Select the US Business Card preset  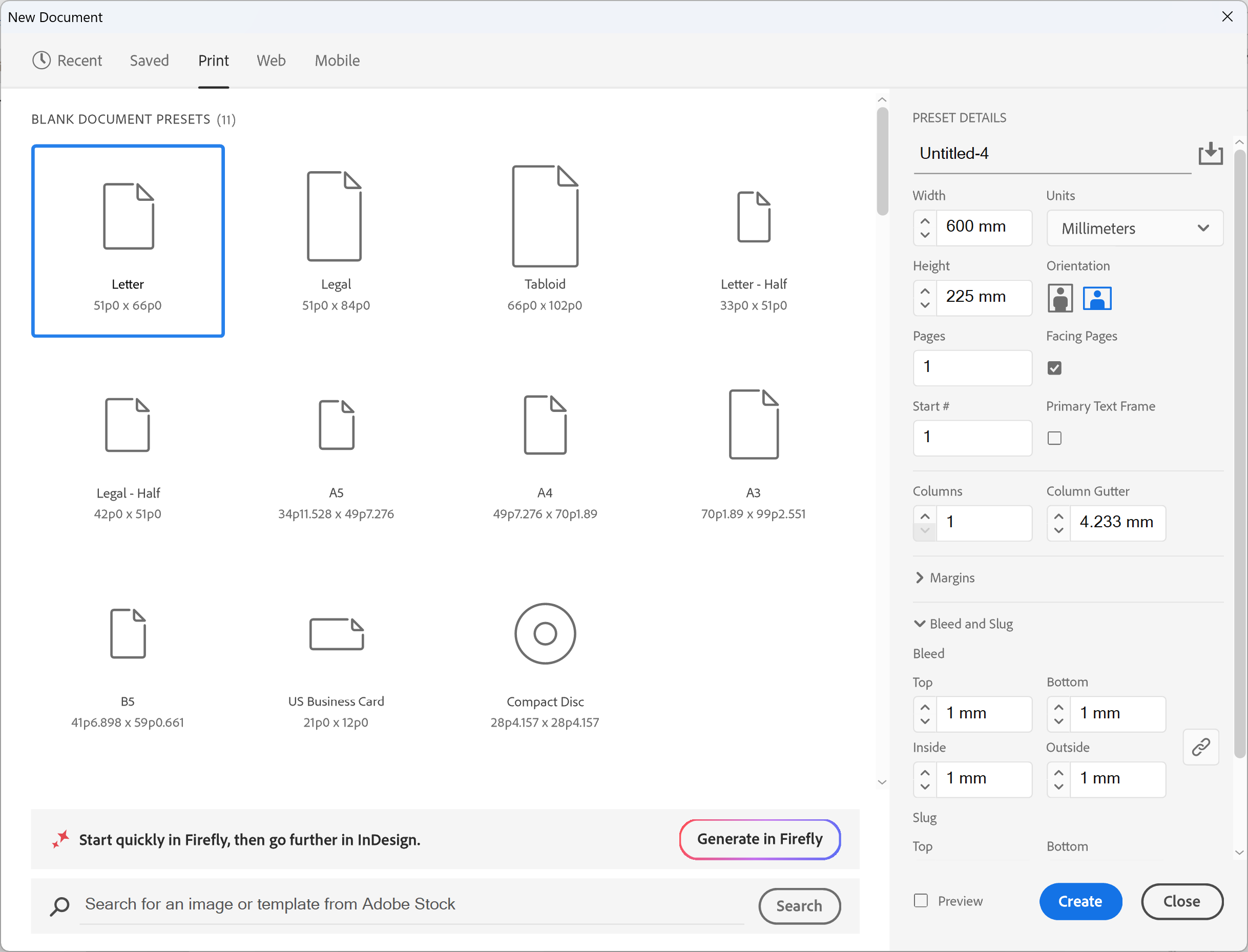click(x=336, y=658)
